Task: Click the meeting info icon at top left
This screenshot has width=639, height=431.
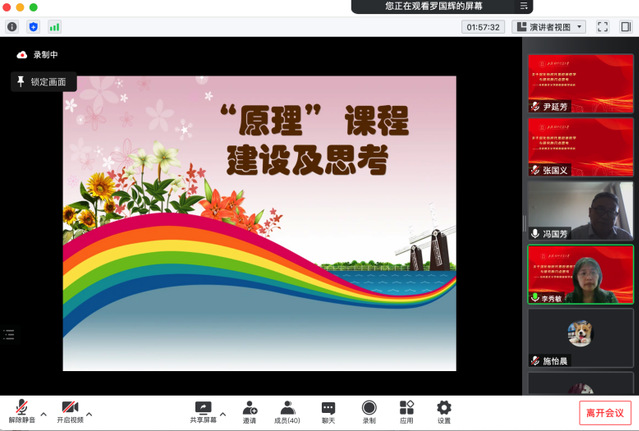Action: pos(12,27)
